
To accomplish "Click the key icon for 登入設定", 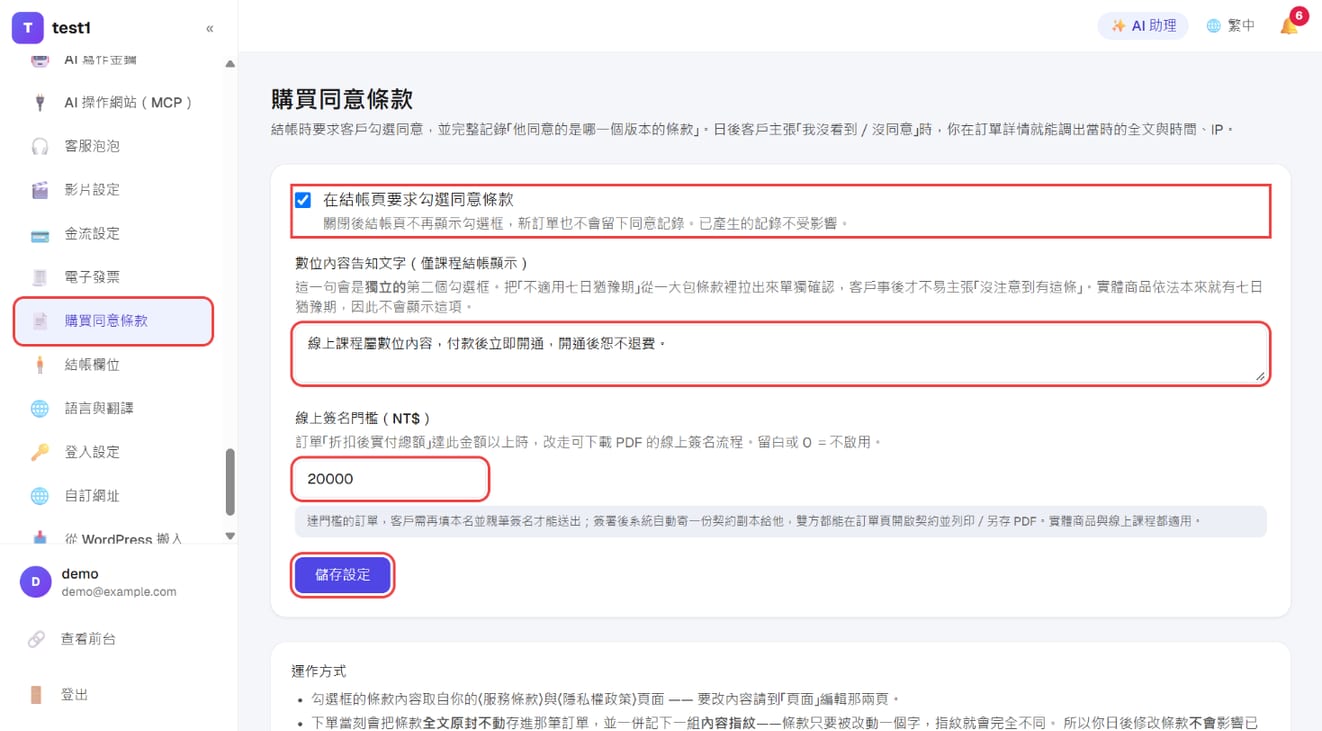I will coord(40,452).
